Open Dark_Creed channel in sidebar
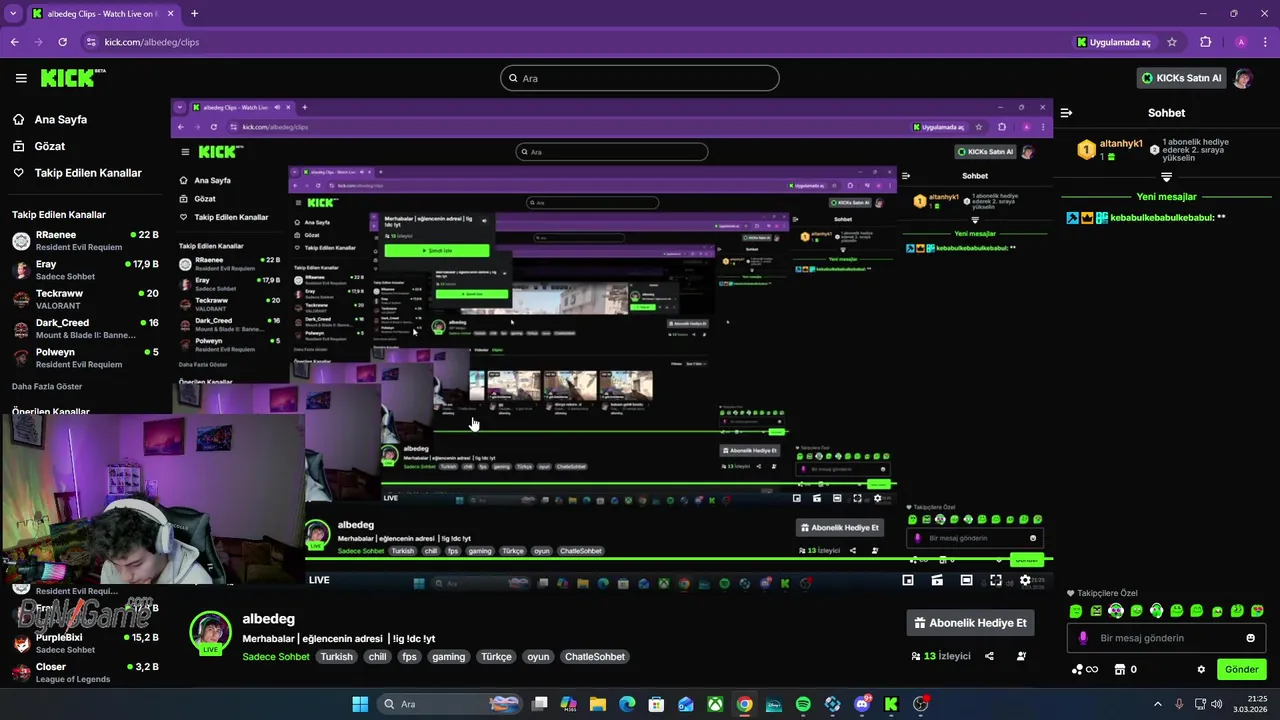This screenshot has width=1280, height=720. 85,328
